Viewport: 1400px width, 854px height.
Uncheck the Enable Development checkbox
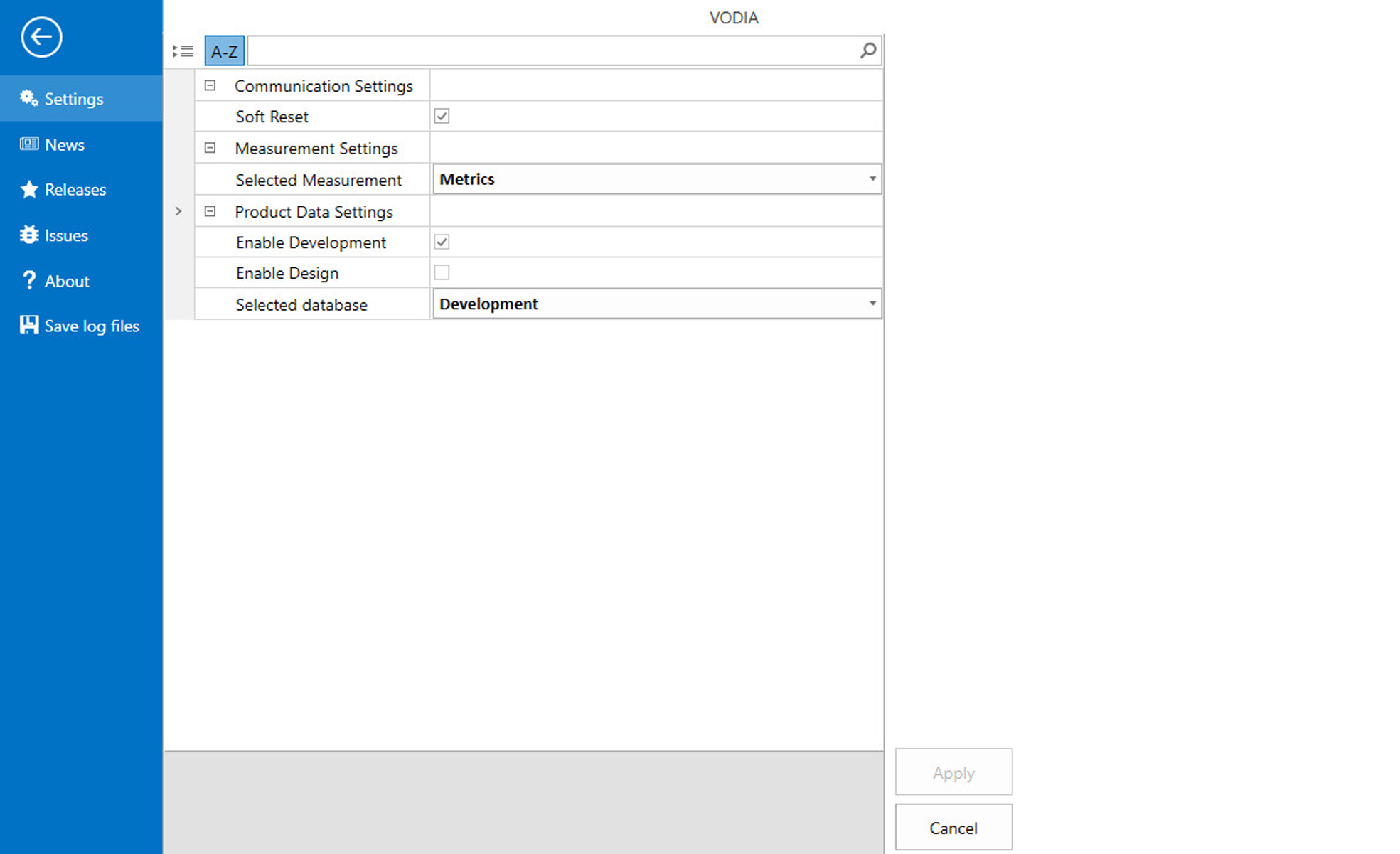442,242
